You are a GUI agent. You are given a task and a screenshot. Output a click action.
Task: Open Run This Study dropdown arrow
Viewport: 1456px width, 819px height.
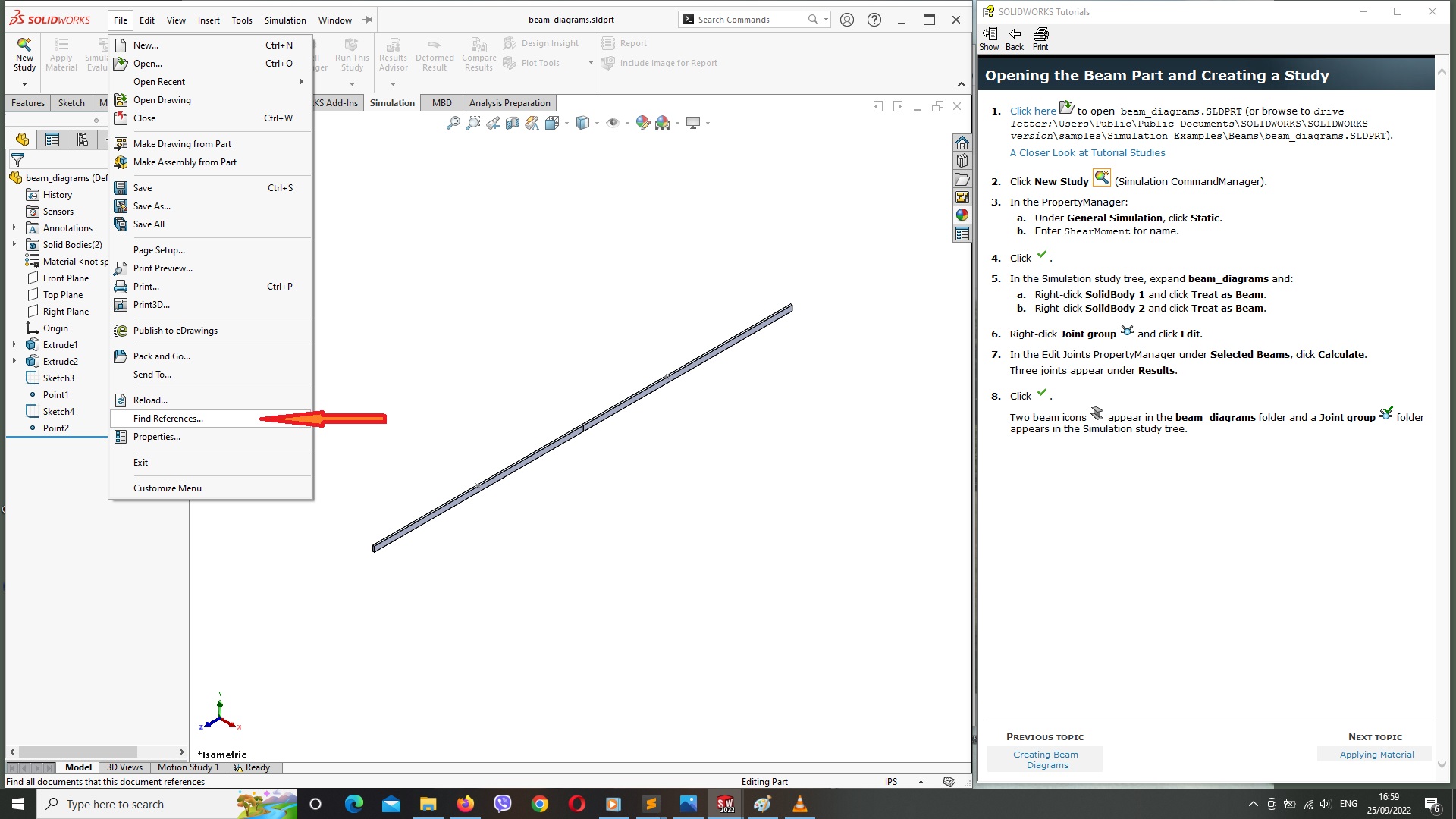352,84
